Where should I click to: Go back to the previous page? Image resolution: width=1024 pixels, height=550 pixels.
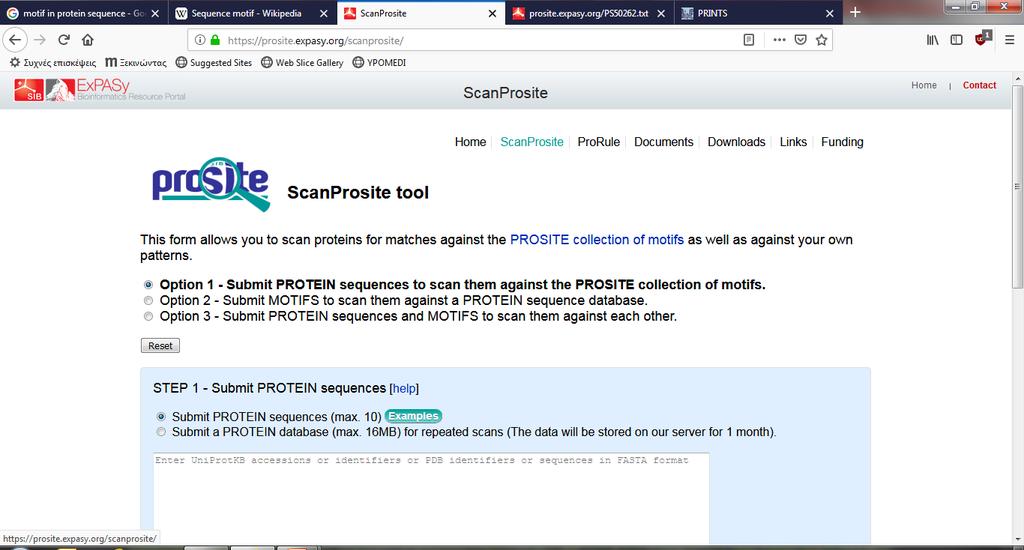click(15, 40)
